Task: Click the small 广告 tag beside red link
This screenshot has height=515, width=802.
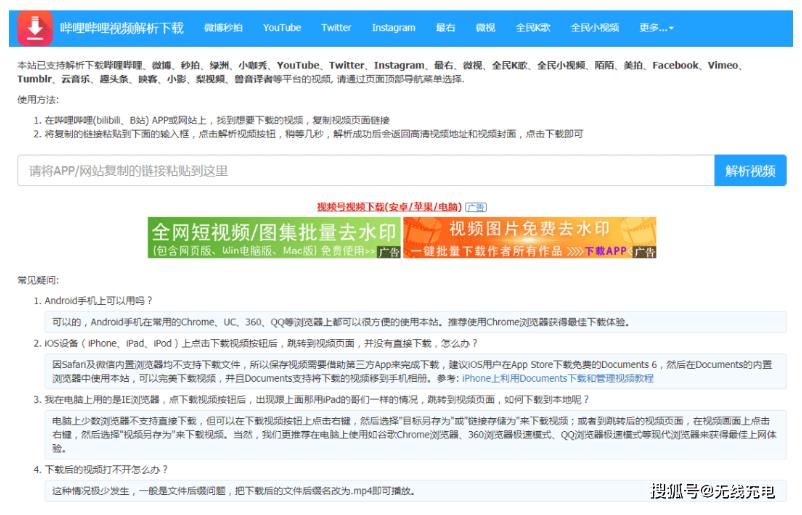Action: tap(476, 207)
